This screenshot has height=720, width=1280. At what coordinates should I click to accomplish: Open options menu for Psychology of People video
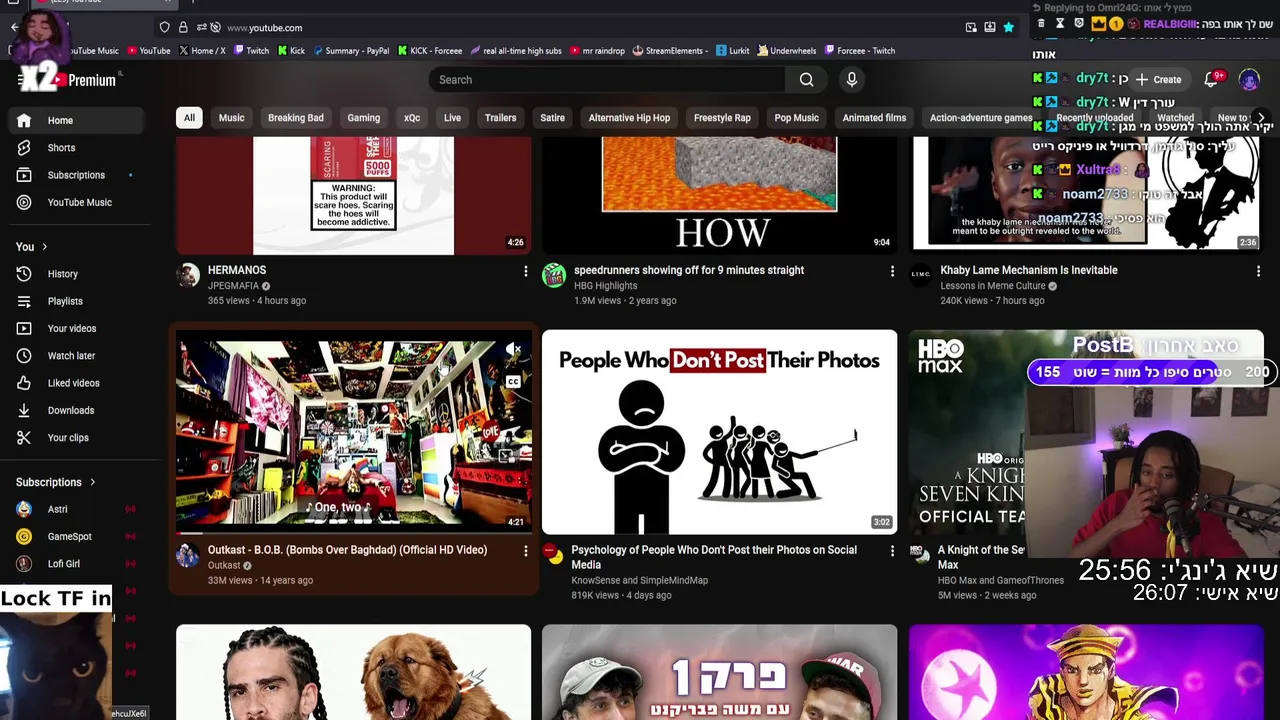pos(892,551)
